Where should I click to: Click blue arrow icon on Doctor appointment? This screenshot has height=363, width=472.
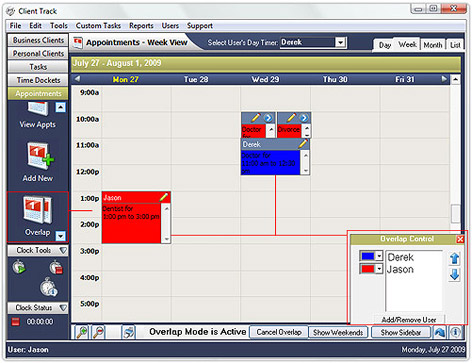(268, 118)
